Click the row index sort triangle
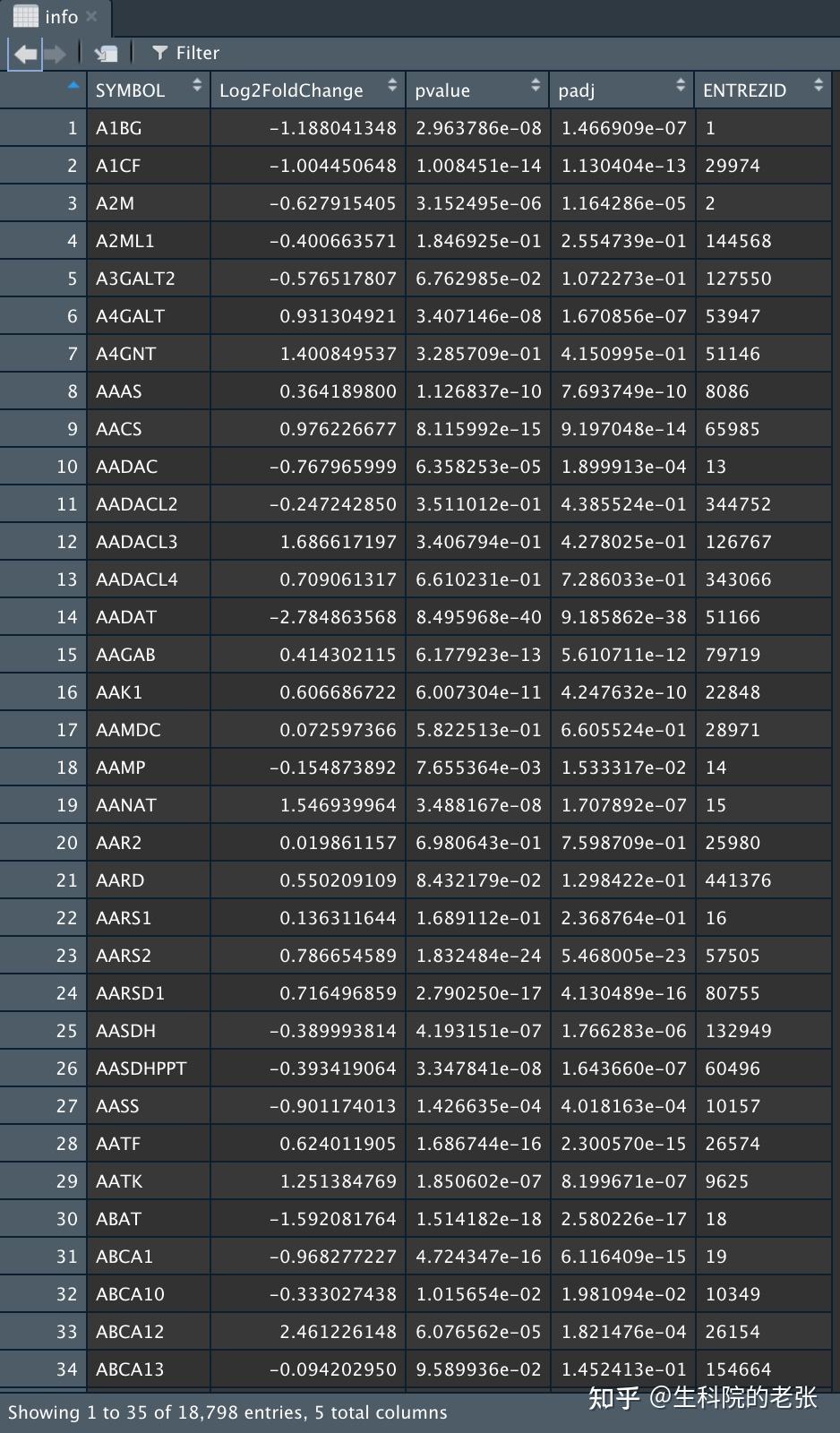The height and width of the screenshot is (1433, 840). point(73,86)
